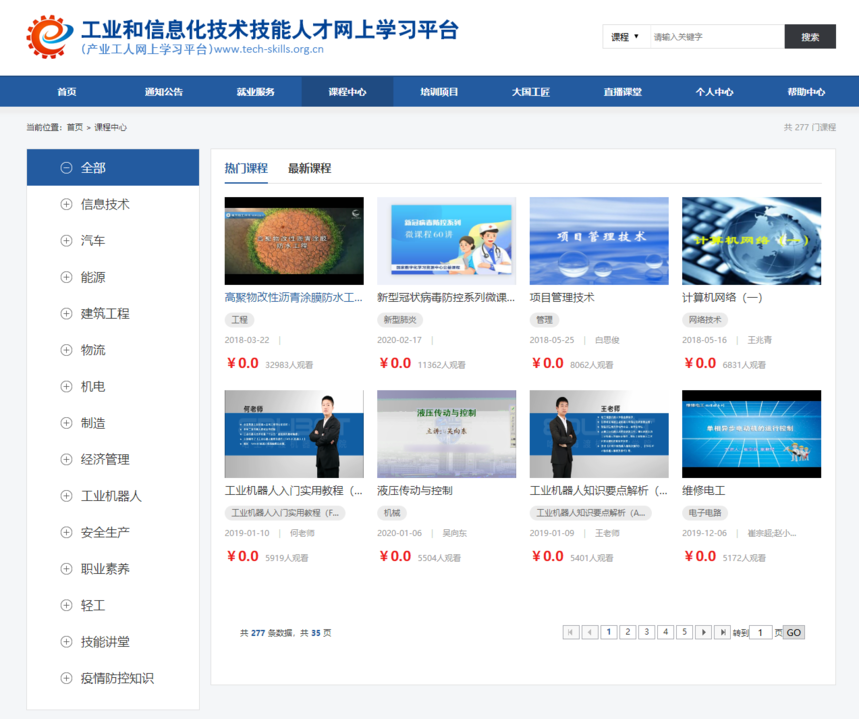This screenshot has width=859, height=719.
Task: Switch to the 最新课程 tab
Action: [x=310, y=168]
